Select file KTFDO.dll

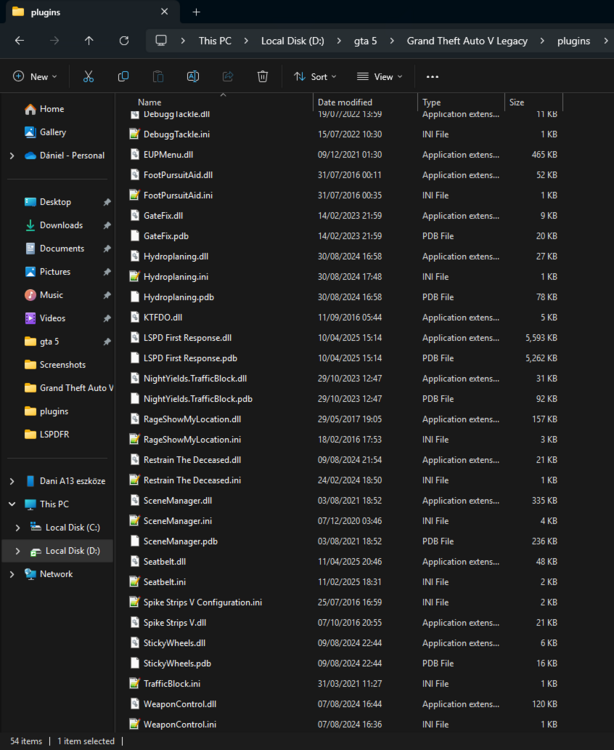(163, 317)
